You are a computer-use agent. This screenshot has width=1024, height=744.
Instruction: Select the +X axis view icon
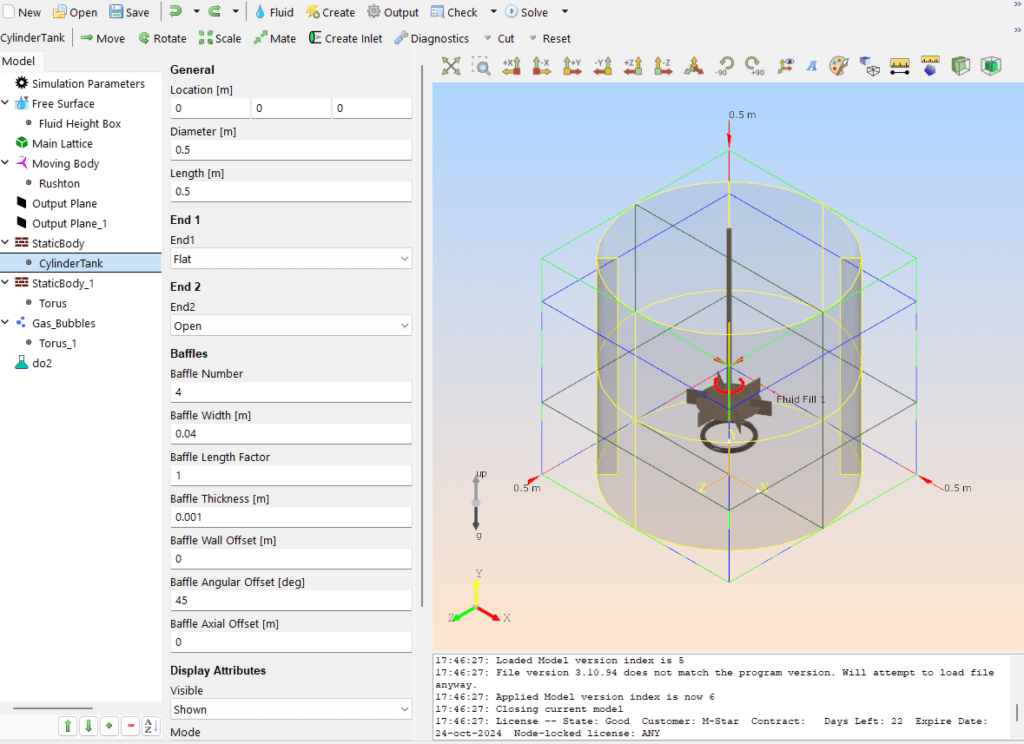[512, 66]
